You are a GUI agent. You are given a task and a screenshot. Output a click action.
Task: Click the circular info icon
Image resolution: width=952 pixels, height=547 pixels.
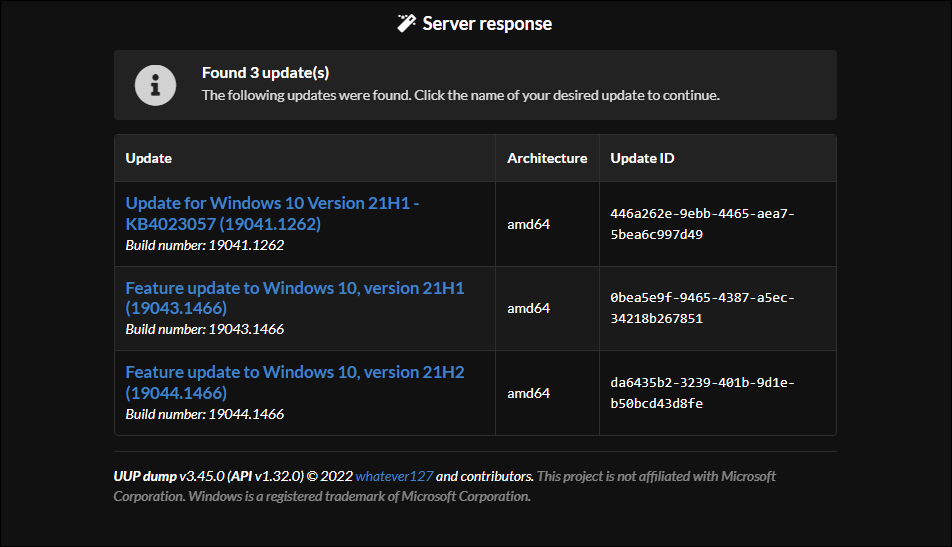point(155,86)
